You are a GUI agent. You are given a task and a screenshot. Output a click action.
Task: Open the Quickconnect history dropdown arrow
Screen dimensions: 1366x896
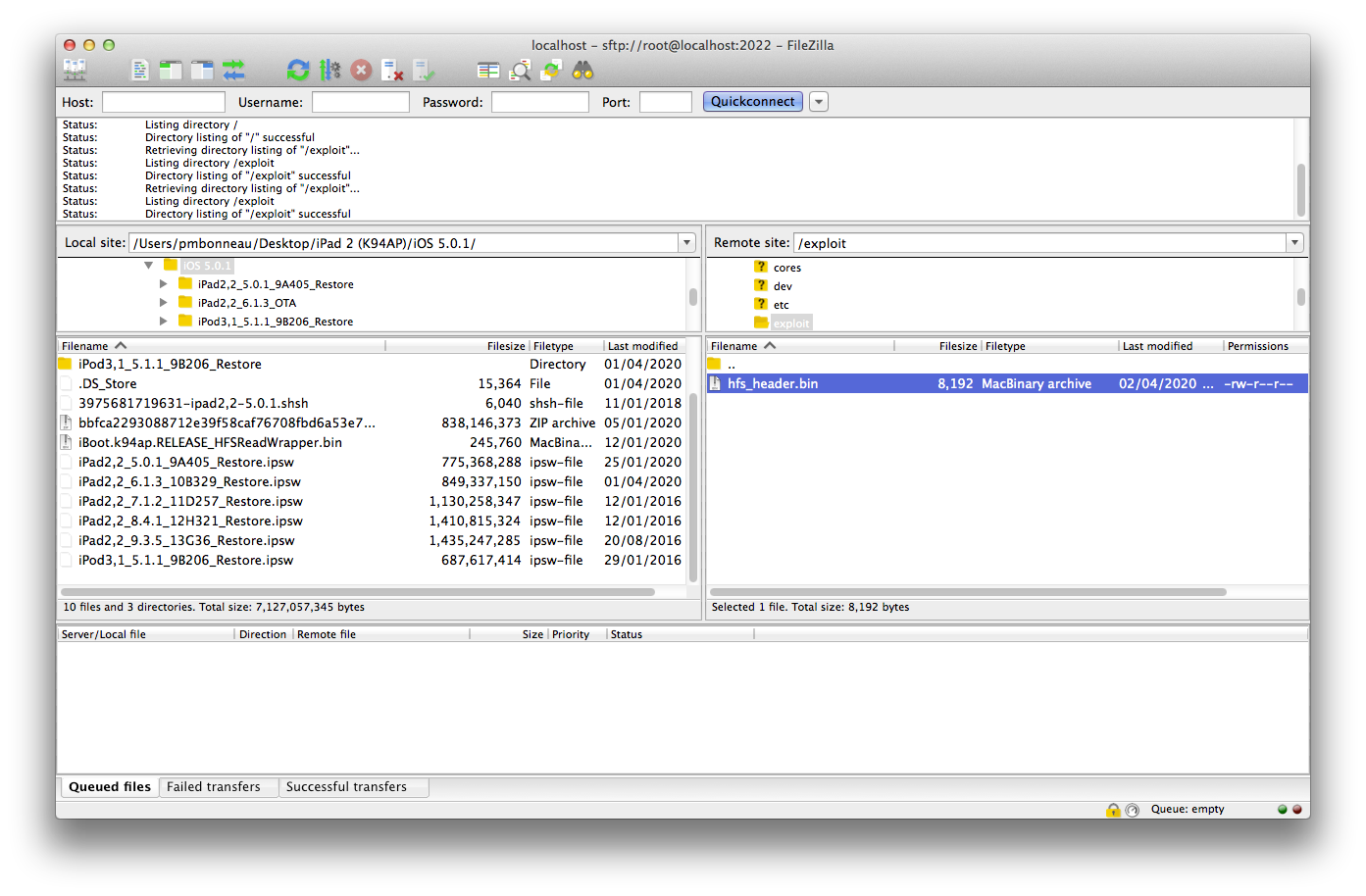click(x=819, y=102)
